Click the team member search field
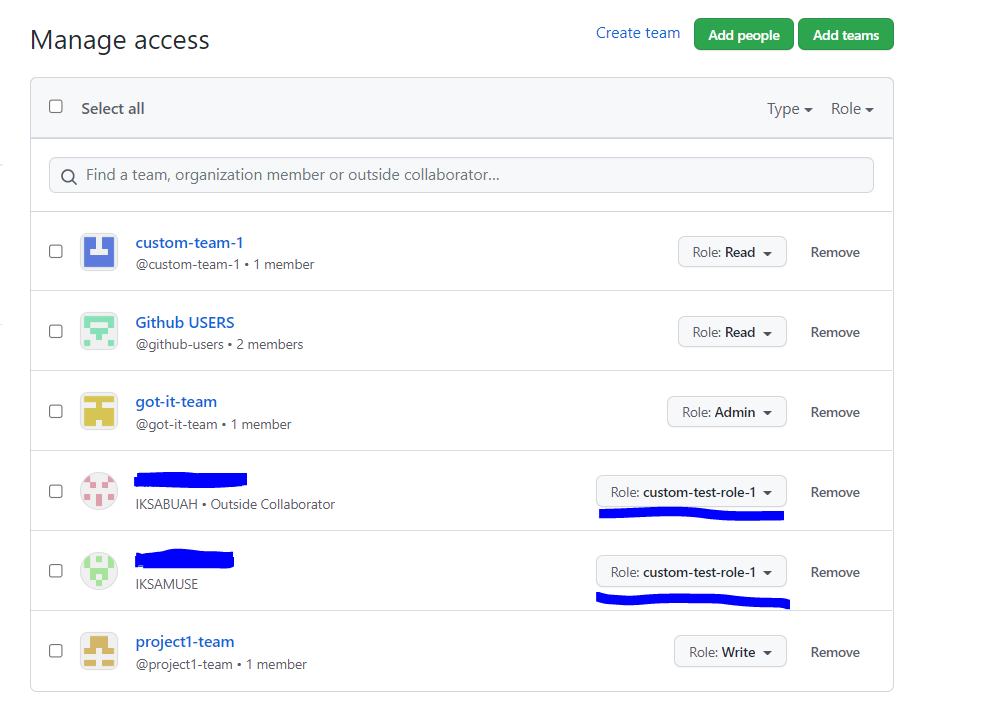This screenshot has width=986, height=715. (460, 174)
